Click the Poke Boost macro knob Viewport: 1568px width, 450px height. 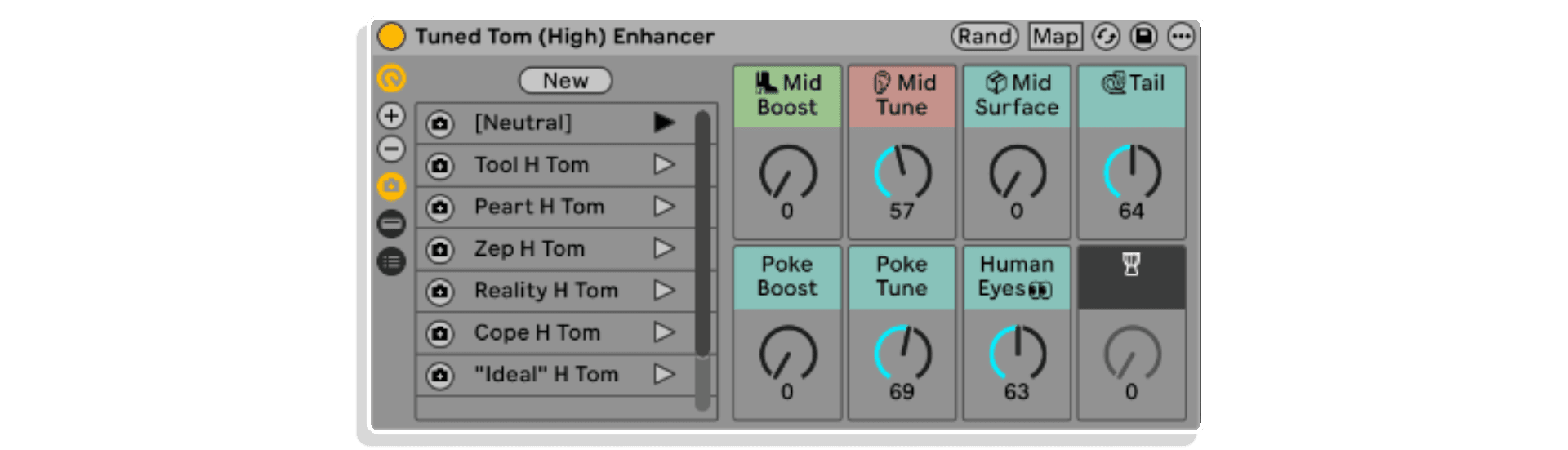(x=787, y=353)
